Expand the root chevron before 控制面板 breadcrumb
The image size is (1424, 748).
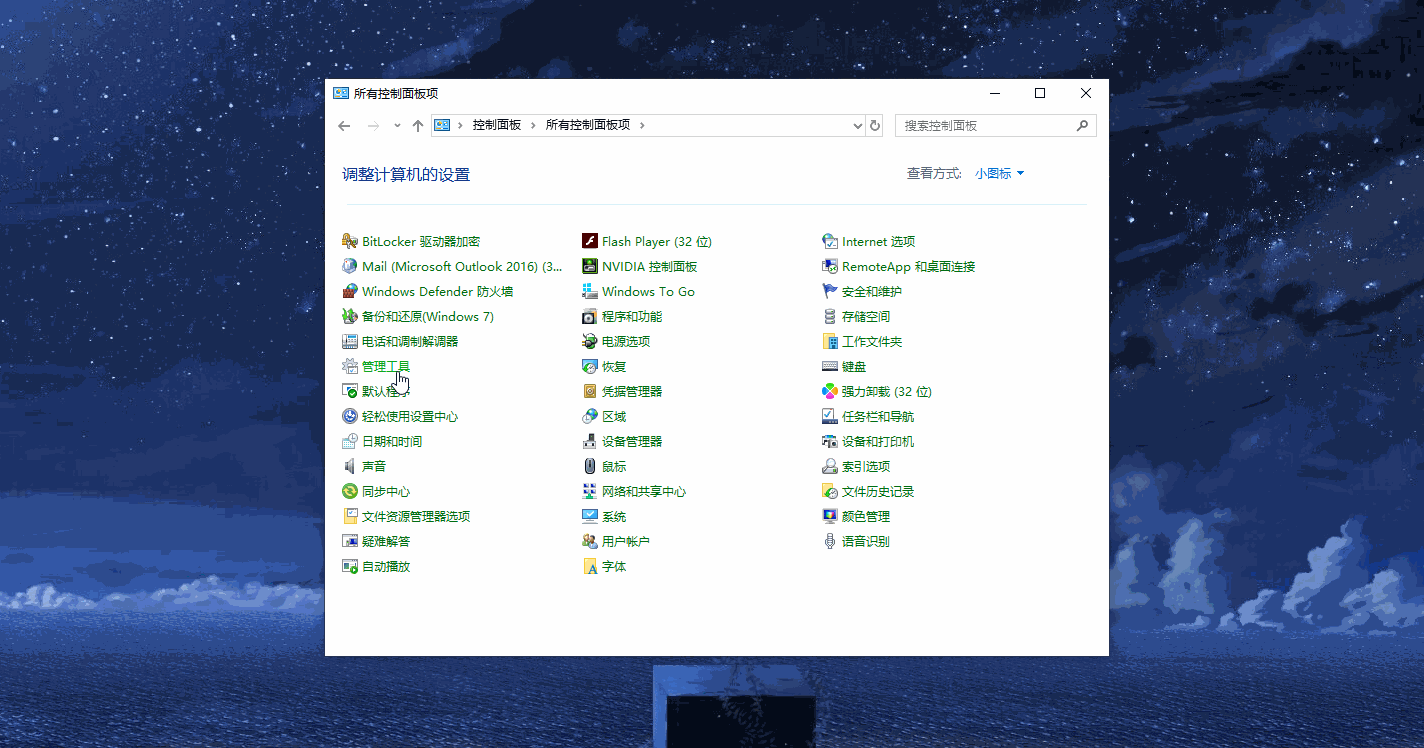pos(460,125)
